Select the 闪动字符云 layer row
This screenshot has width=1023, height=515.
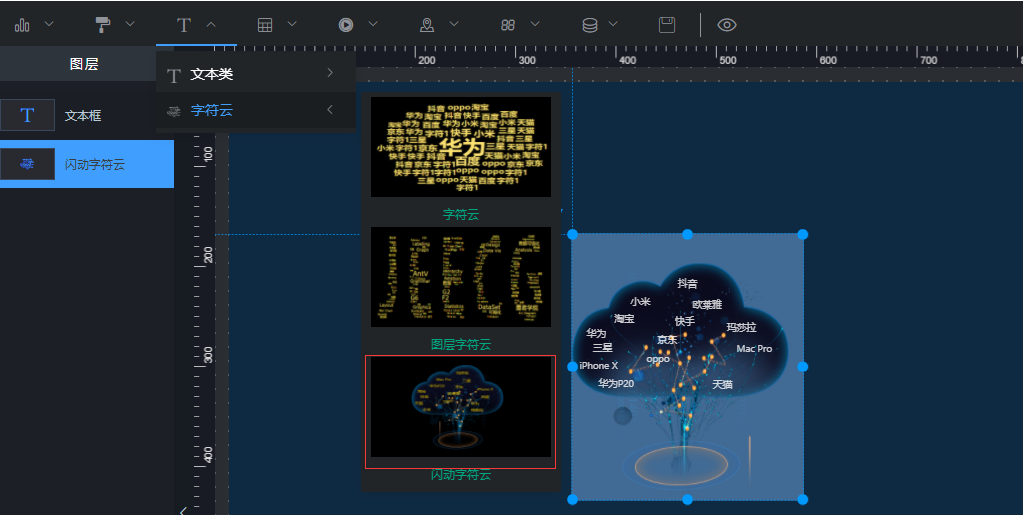click(x=87, y=164)
